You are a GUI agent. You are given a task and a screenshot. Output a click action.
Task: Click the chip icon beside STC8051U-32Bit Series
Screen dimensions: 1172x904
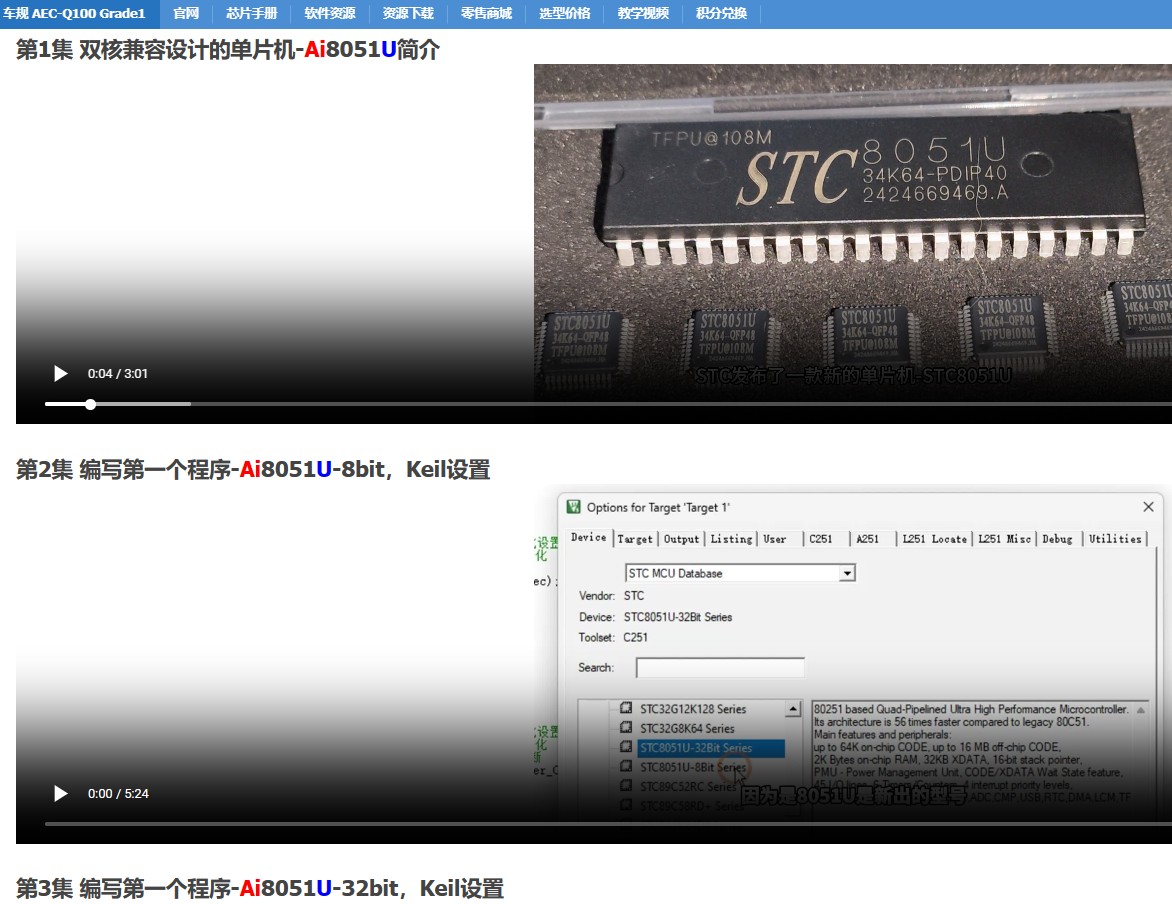pyautogui.click(x=626, y=747)
